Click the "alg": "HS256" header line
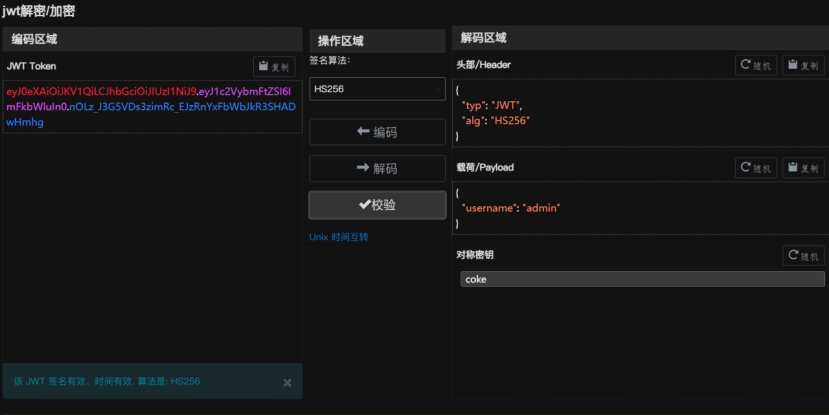829x415 pixels. [x=495, y=121]
